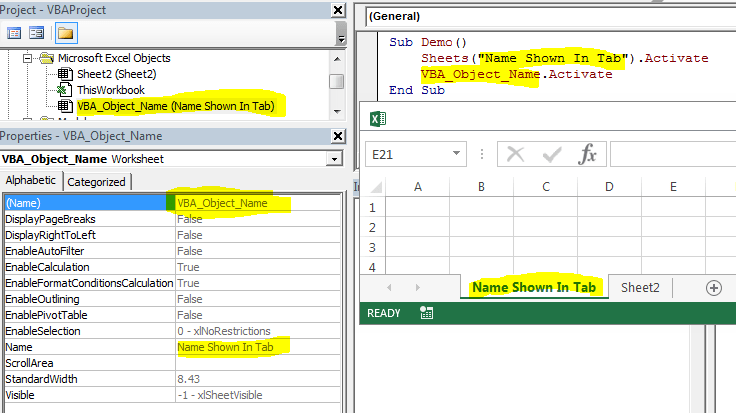
Task: Click the project tree scroll up arrow
Action: 337,59
